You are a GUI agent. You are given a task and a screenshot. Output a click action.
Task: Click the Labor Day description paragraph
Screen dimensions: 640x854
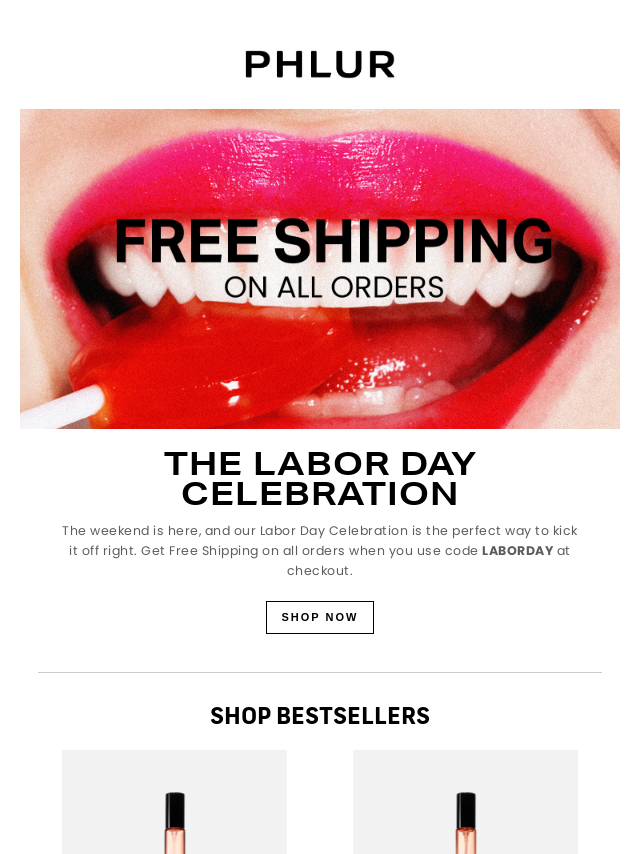pyautogui.click(x=320, y=551)
